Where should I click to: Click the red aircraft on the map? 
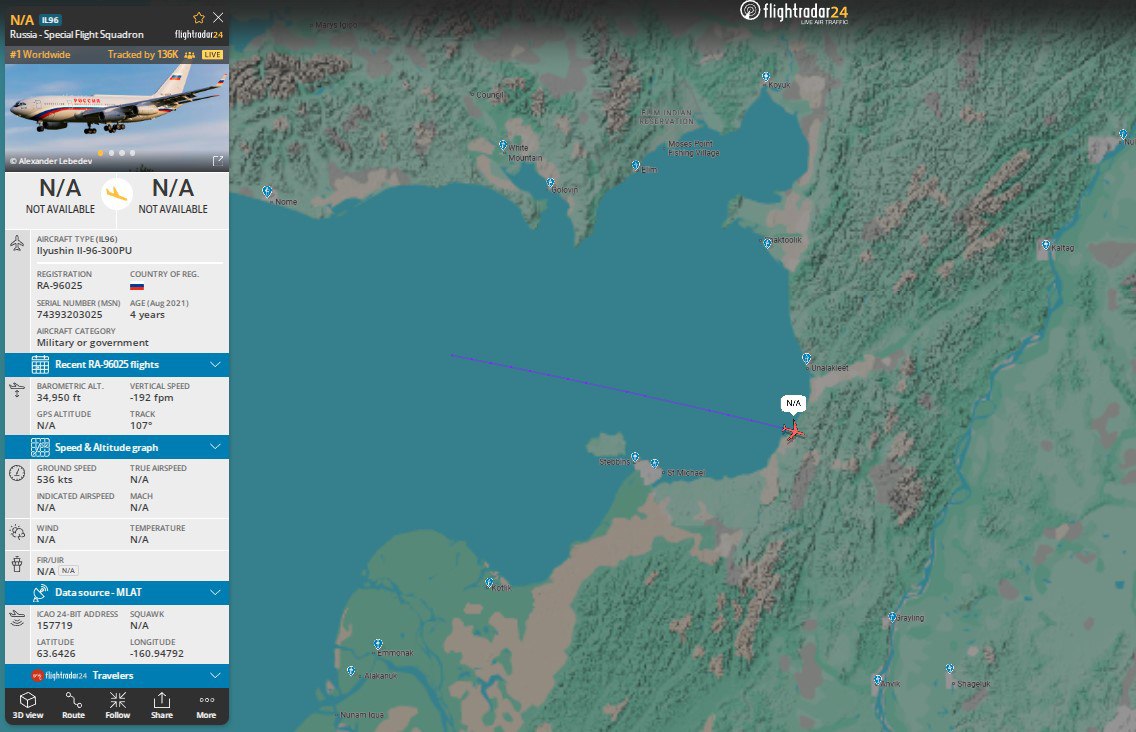click(x=794, y=431)
